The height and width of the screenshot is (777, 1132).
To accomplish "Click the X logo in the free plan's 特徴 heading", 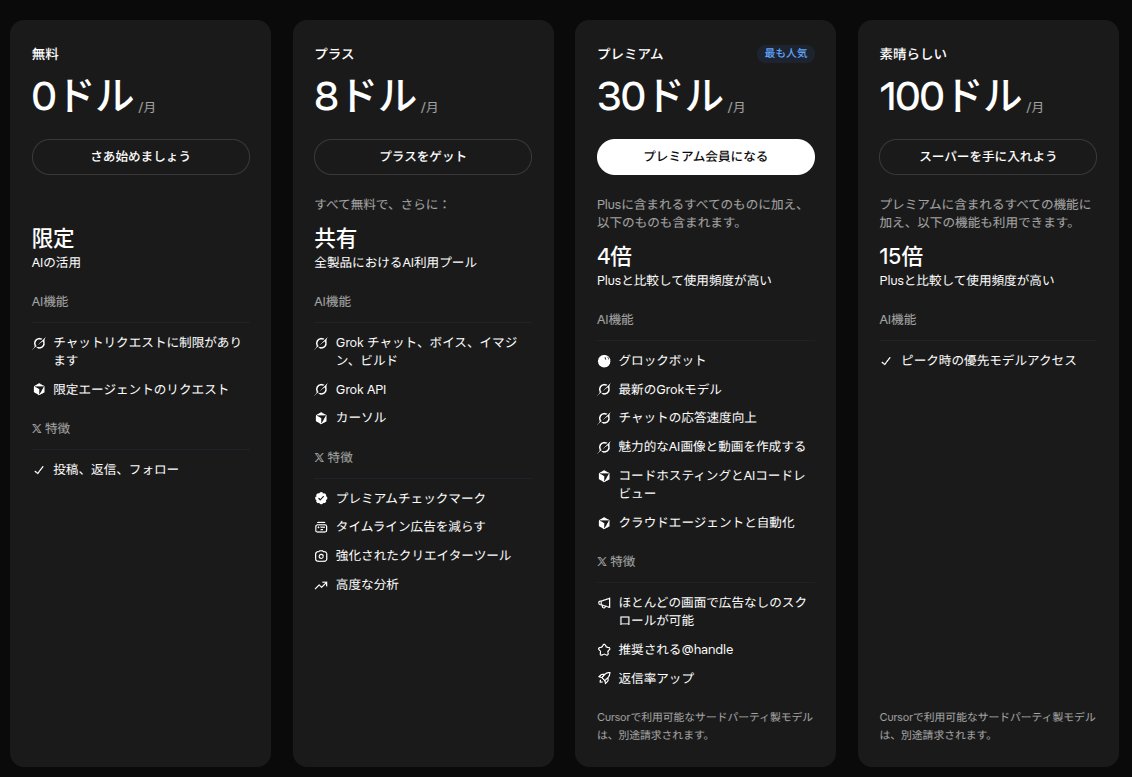I will 36,429.
